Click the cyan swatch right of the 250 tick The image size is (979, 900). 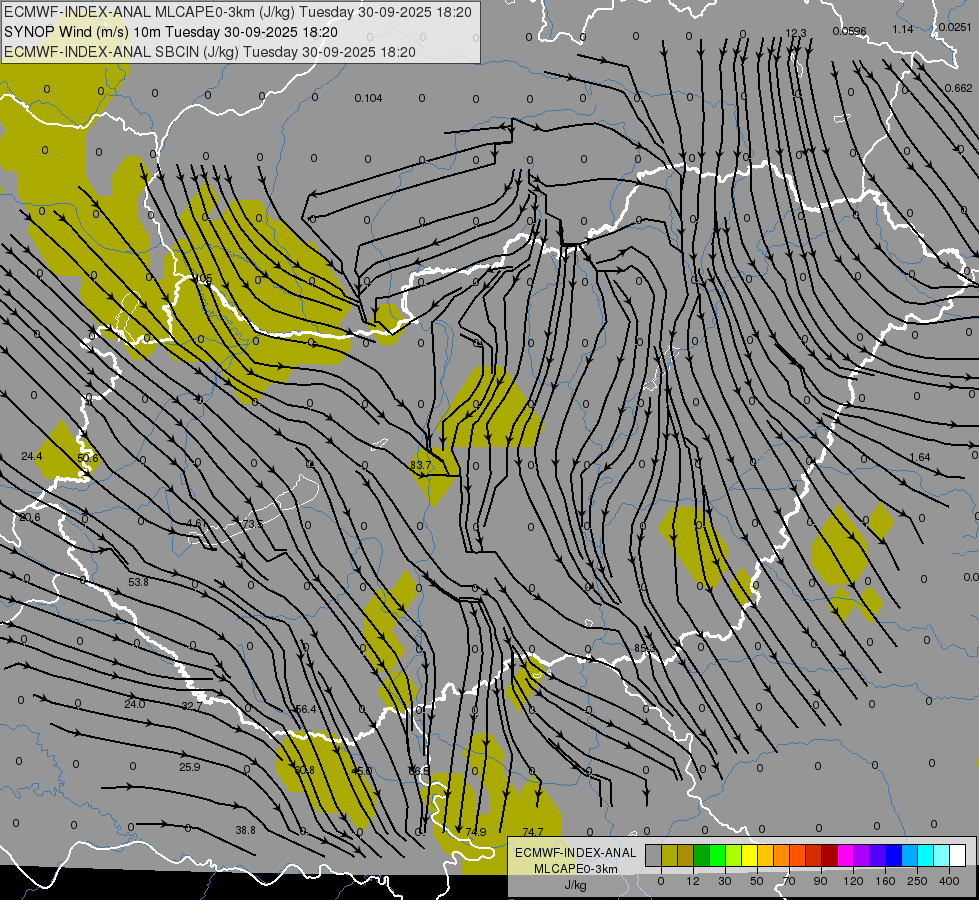(x=926, y=856)
